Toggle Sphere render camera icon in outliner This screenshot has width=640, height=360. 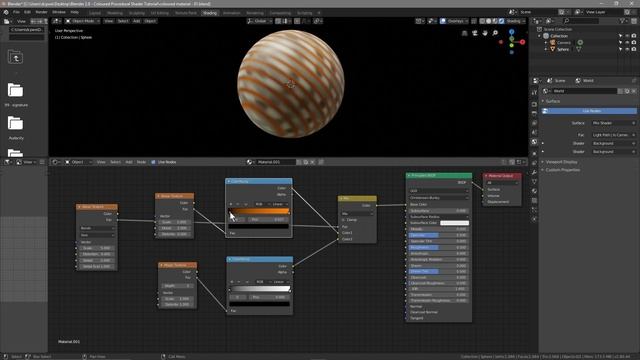634,49
